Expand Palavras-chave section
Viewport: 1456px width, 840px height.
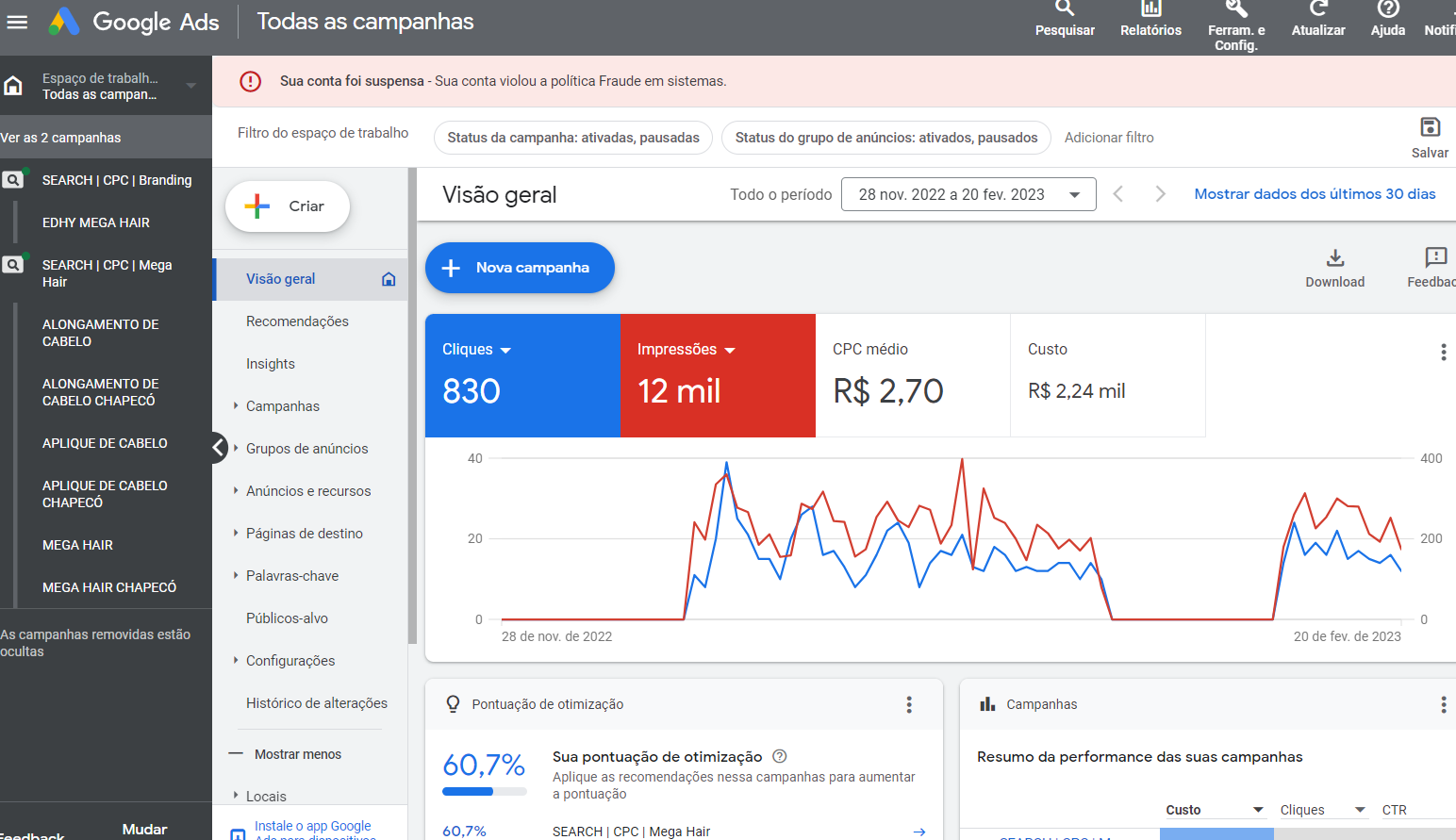[x=236, y=575]
